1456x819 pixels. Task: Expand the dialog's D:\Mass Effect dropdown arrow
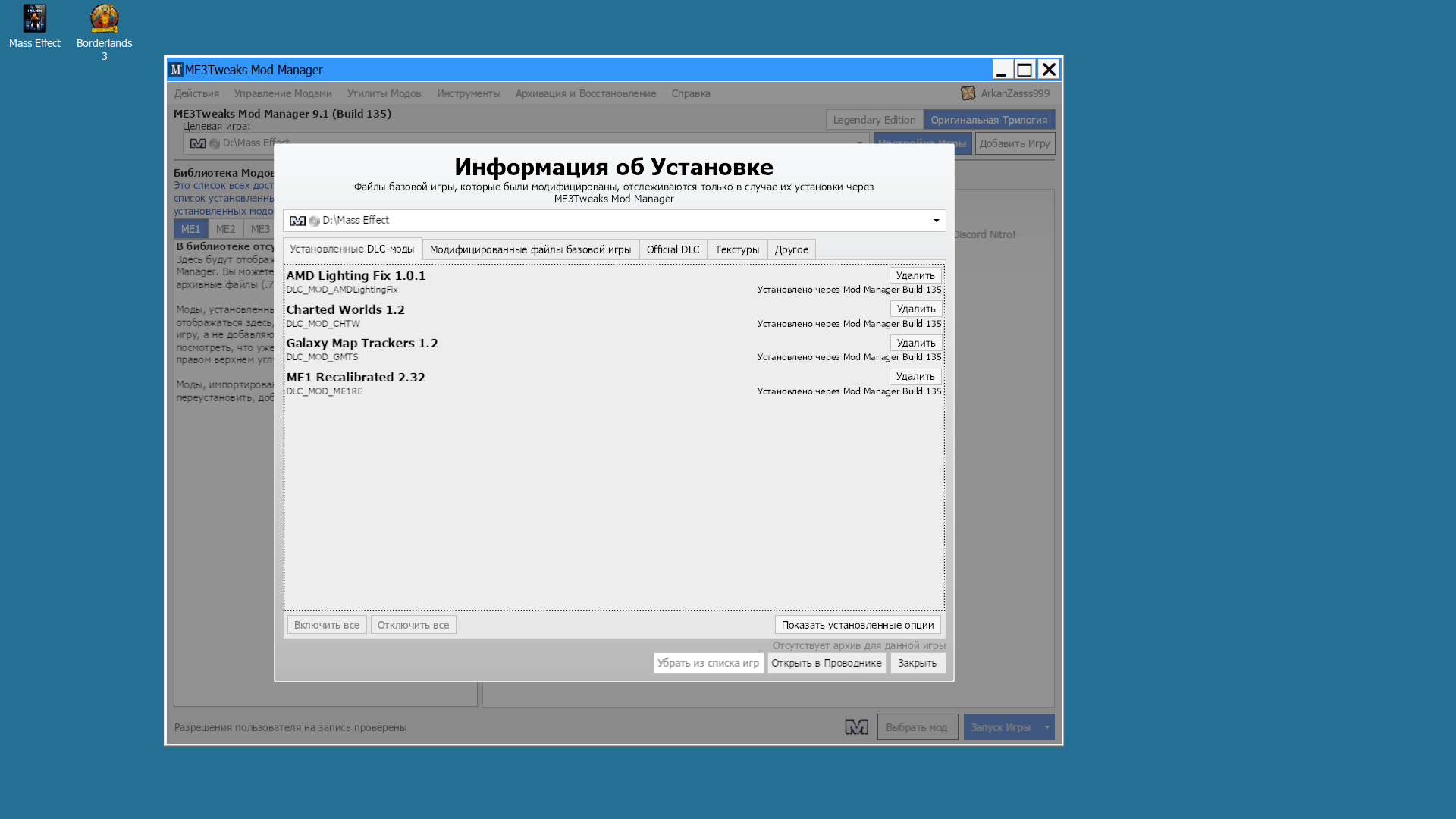coord(936,221)
